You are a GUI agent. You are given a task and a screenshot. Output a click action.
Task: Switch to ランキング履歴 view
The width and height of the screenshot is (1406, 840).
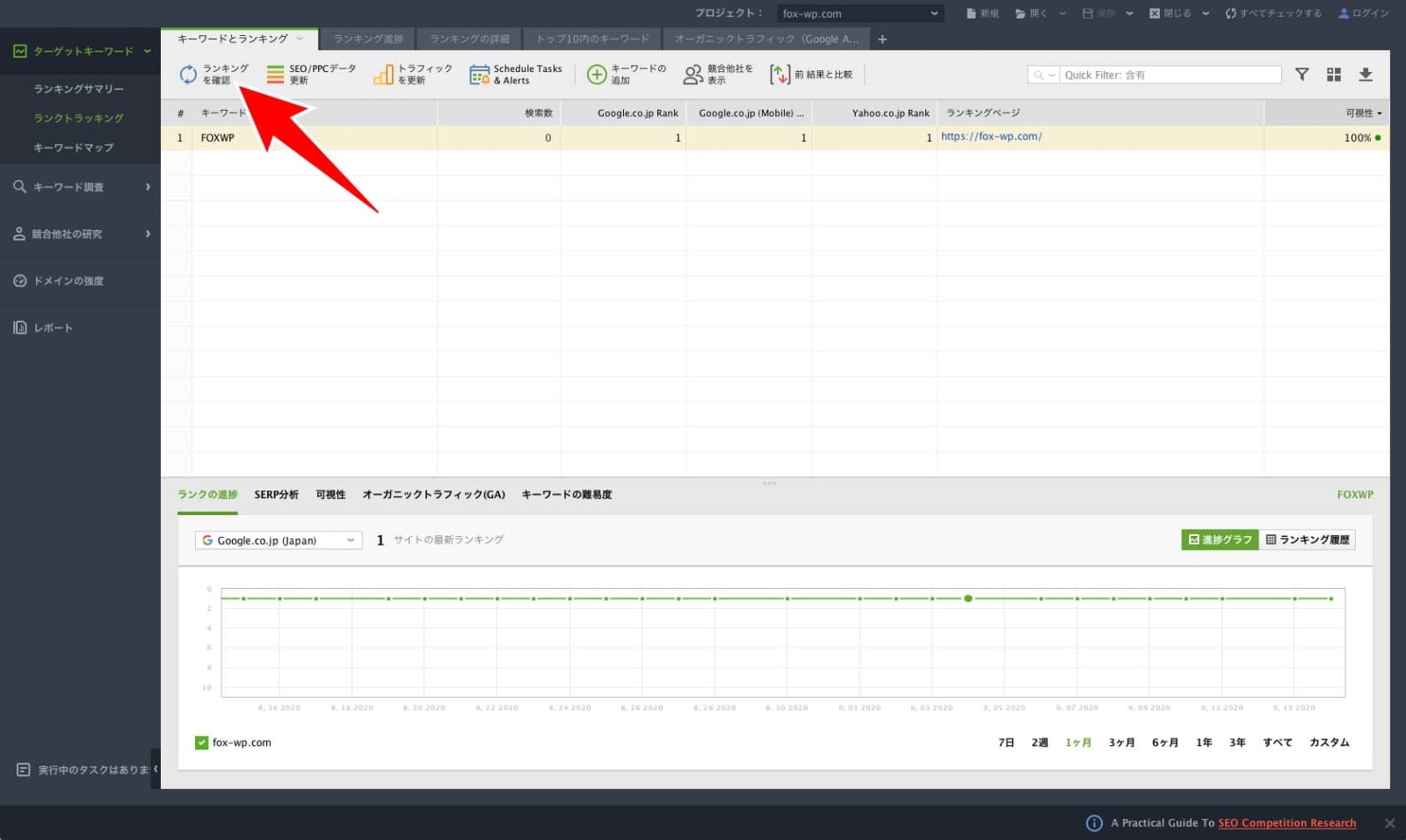1307,539
